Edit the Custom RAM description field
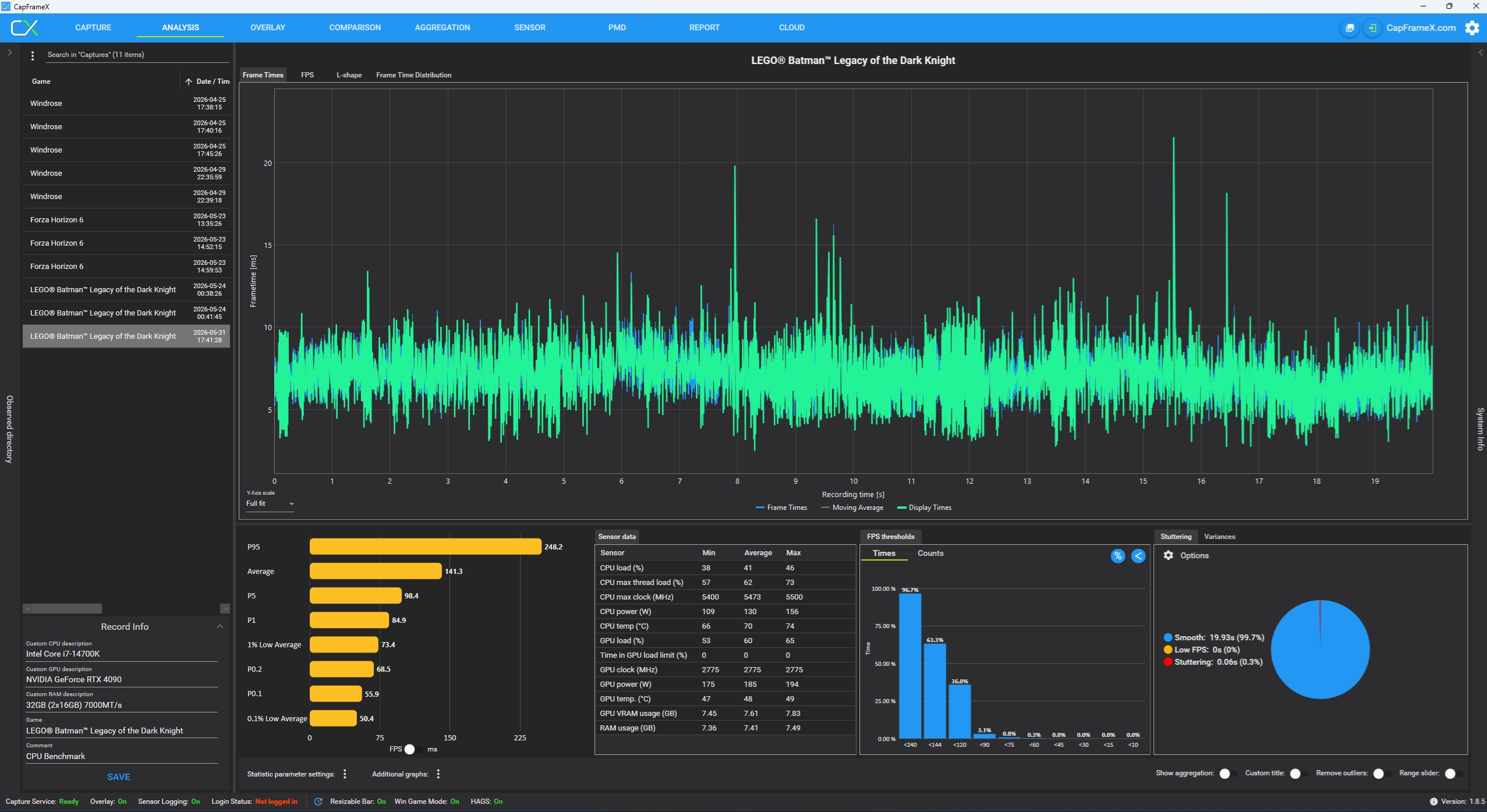This screenshot has width=1487, height=812. coord(122,705)
